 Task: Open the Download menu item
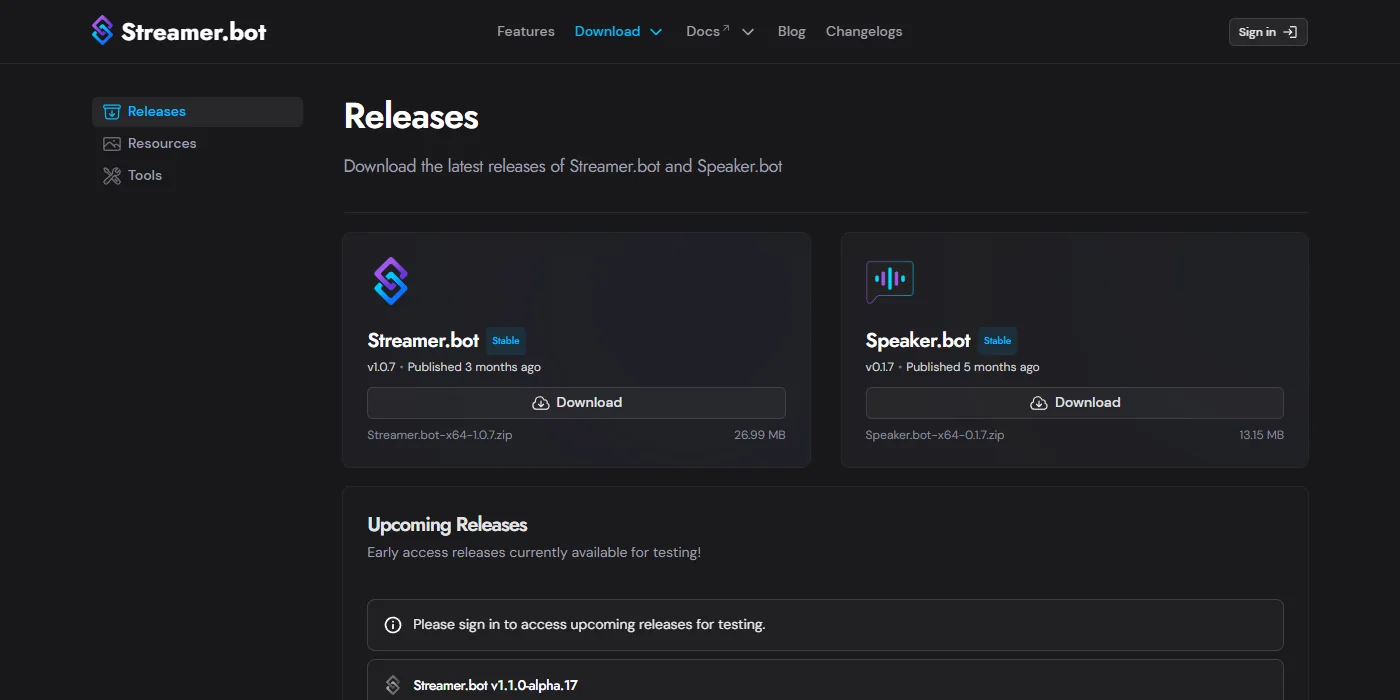(607, 31)
